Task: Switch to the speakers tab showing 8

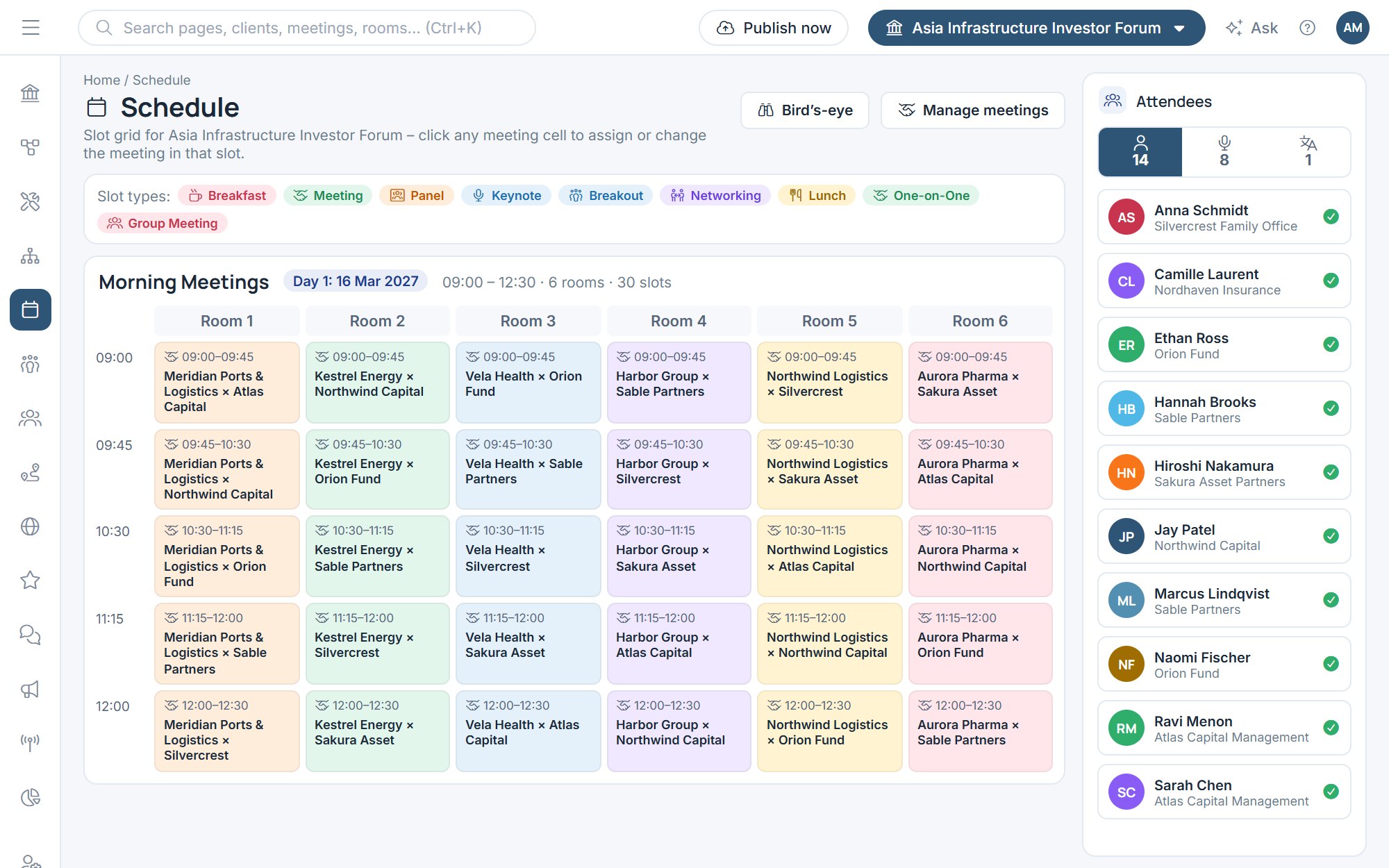Action: [1224, 152]
